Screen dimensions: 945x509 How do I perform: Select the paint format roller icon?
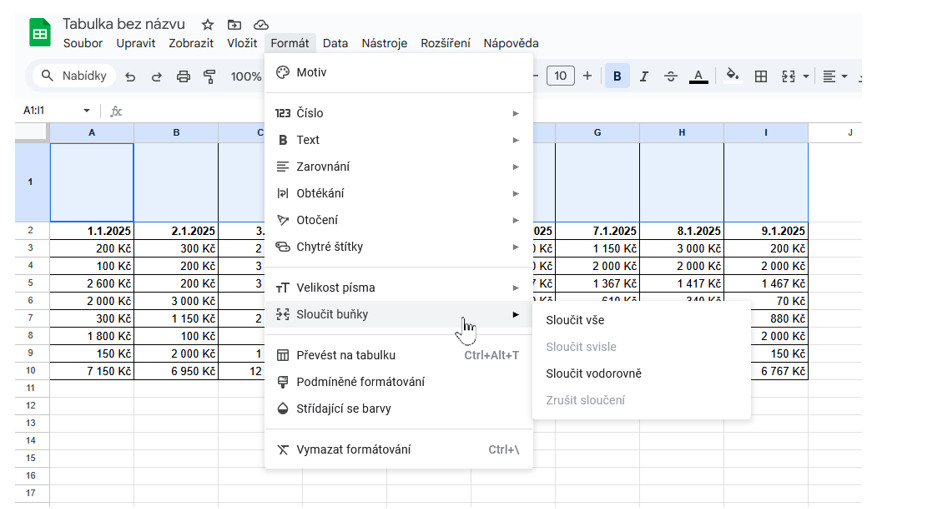pyautogui.click(x=210, y=76)
